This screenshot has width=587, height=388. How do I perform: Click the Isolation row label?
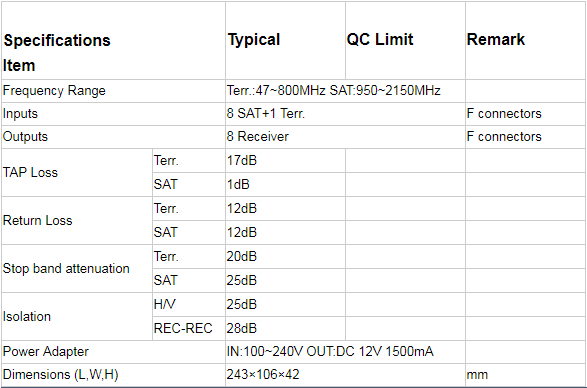(x=27, y=316)
